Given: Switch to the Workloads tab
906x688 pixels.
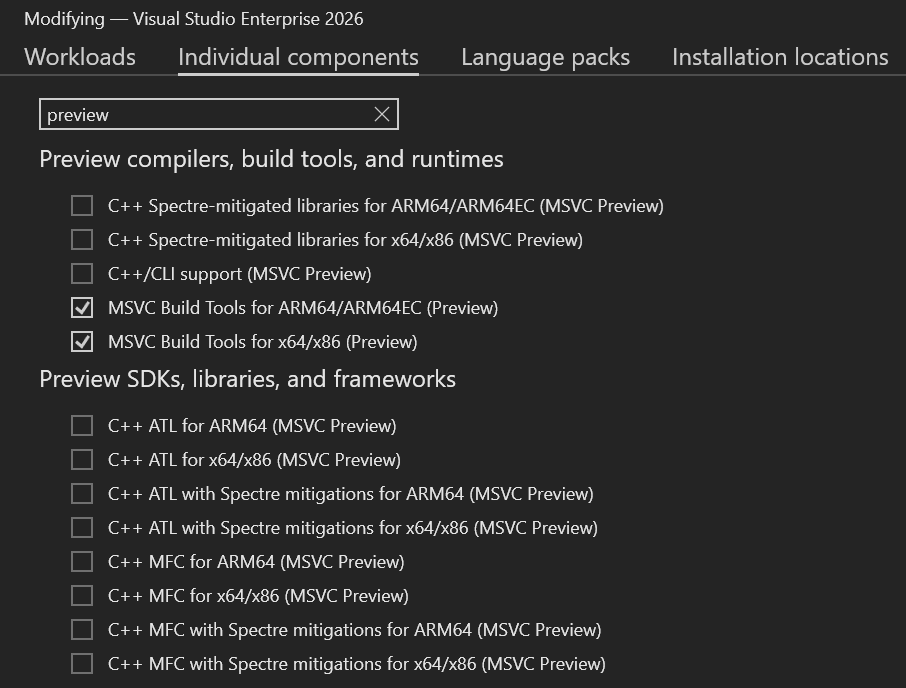Looking at the screenshot, I should coord(79,57).
